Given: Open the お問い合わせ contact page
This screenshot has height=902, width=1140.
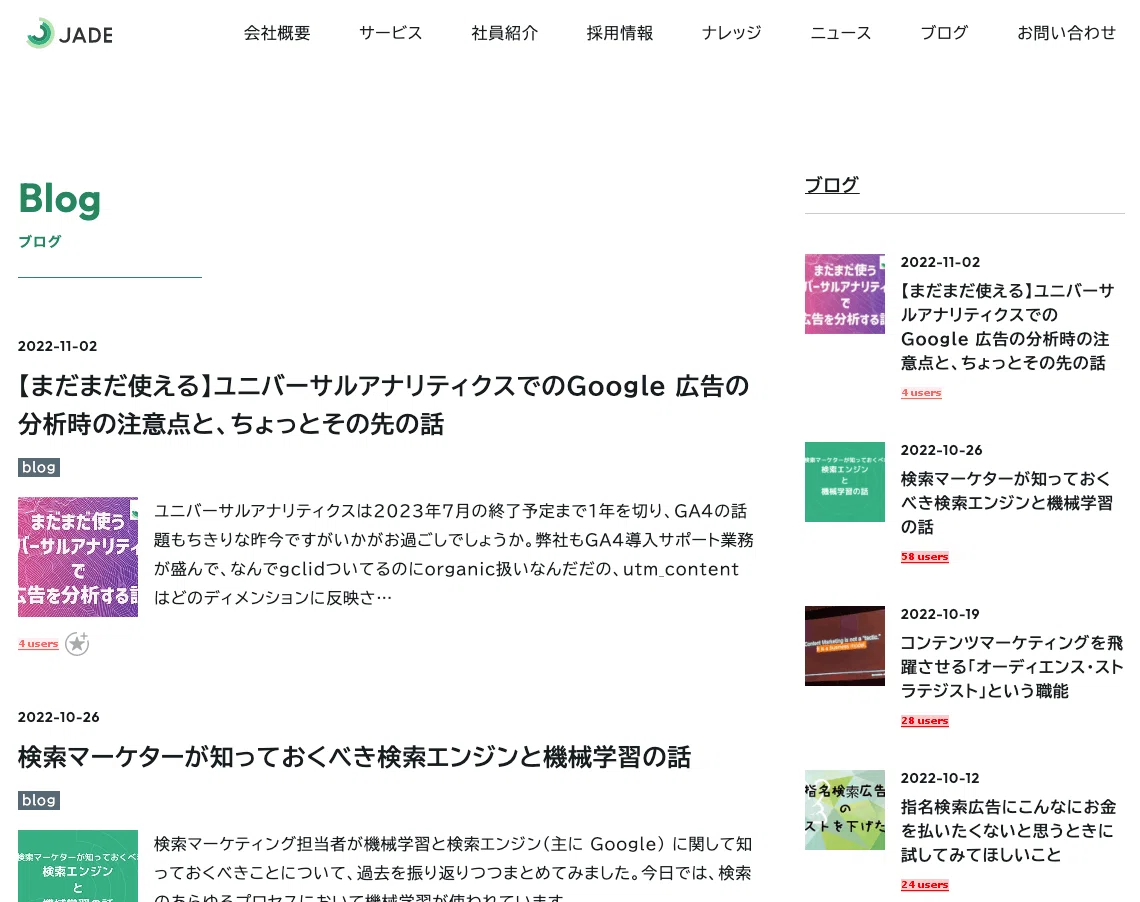Looking at the screenshot, I should [1066, 33].
